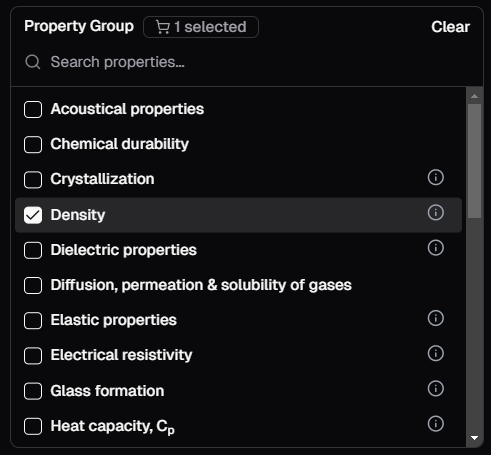491x455 pixels.
Task: View info for Electrical resistivity
Action: [x=435, y=353]
